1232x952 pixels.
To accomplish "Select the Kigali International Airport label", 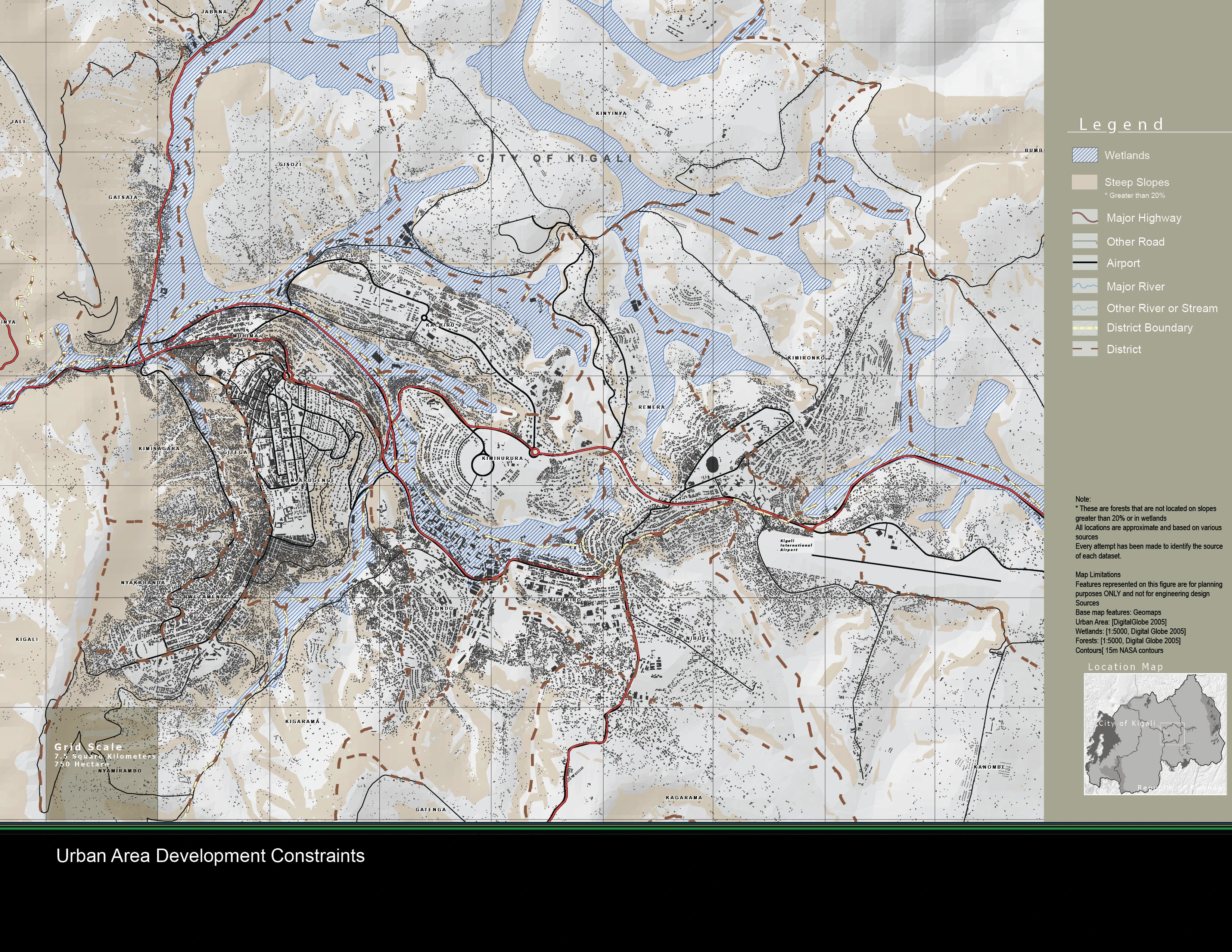I will click(x=796, y=545).
